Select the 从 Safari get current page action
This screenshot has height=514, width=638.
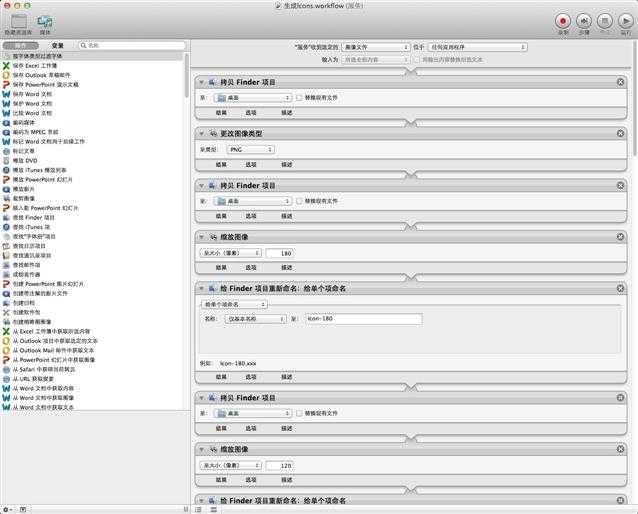[44, 370]
